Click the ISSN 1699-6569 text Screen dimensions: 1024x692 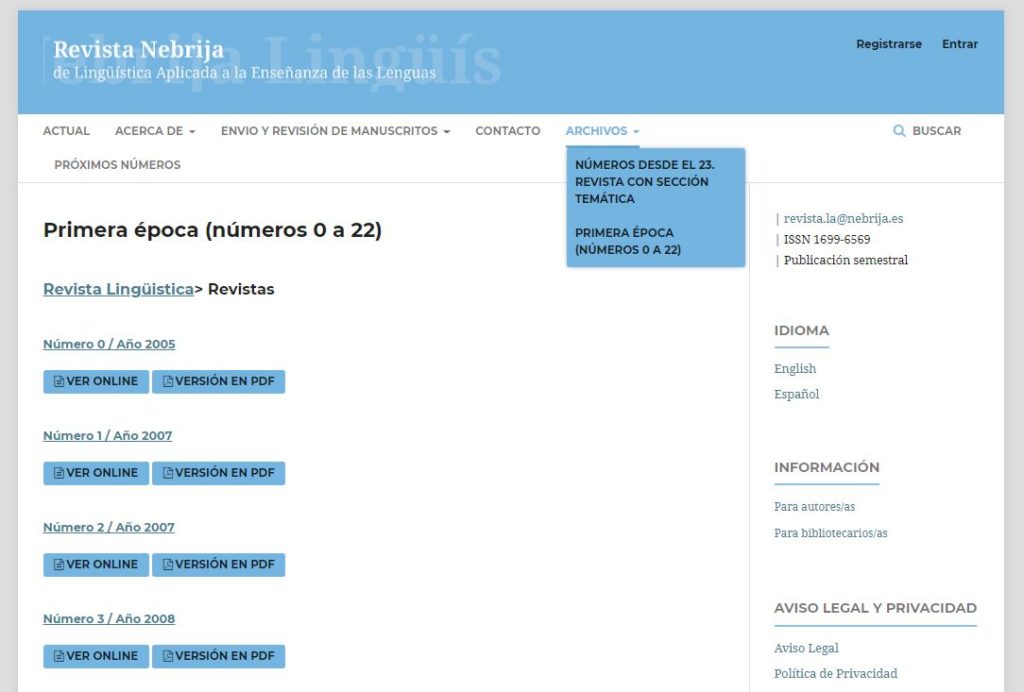click(827, 240)
